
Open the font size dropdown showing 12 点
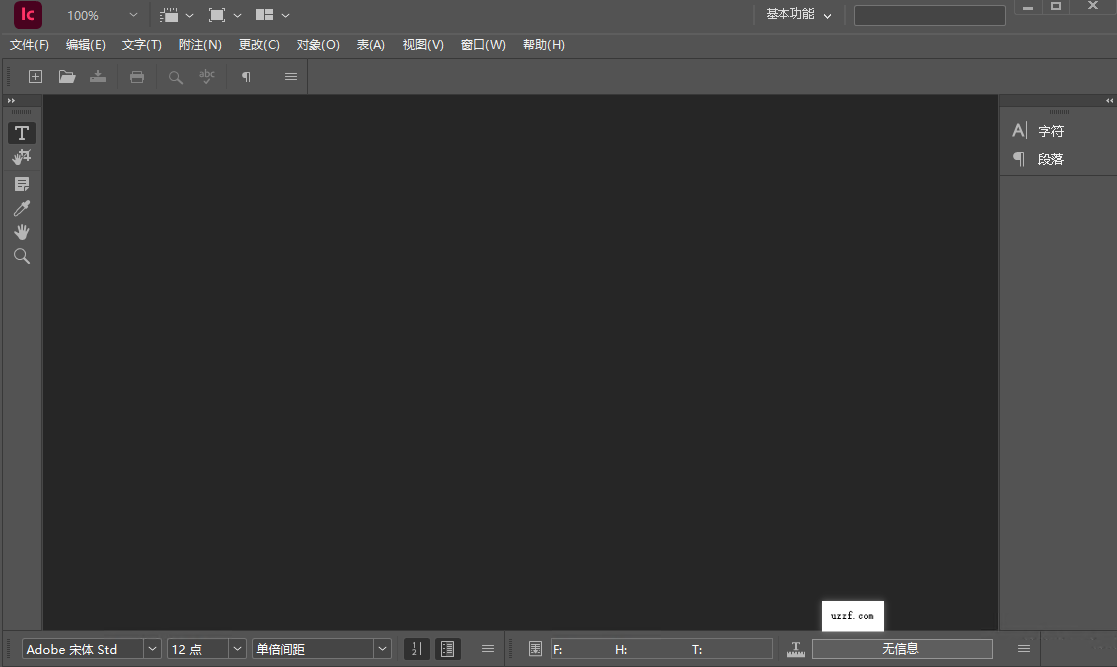[236, 648]
